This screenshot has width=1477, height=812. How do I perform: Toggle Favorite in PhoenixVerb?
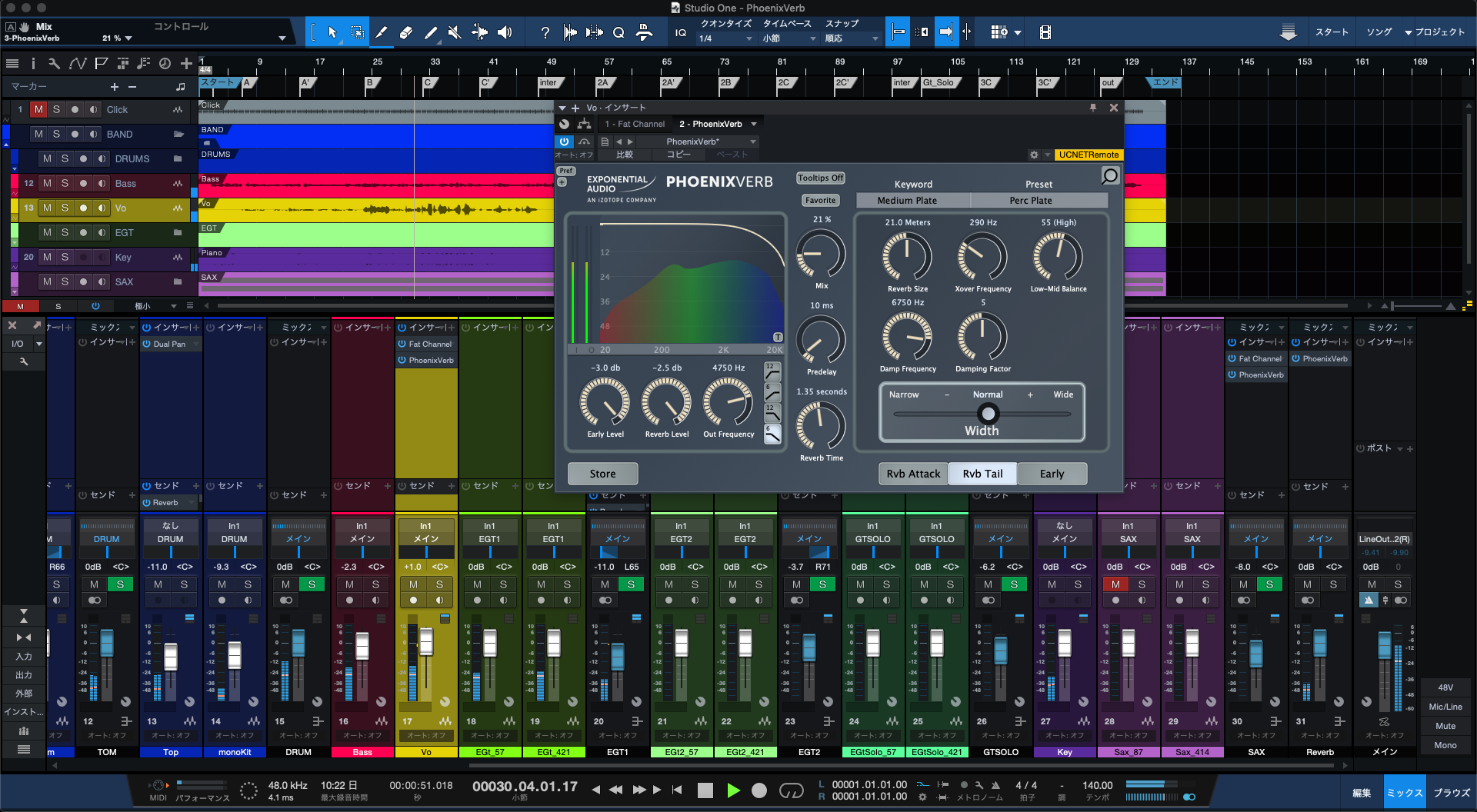coord(820,200)
